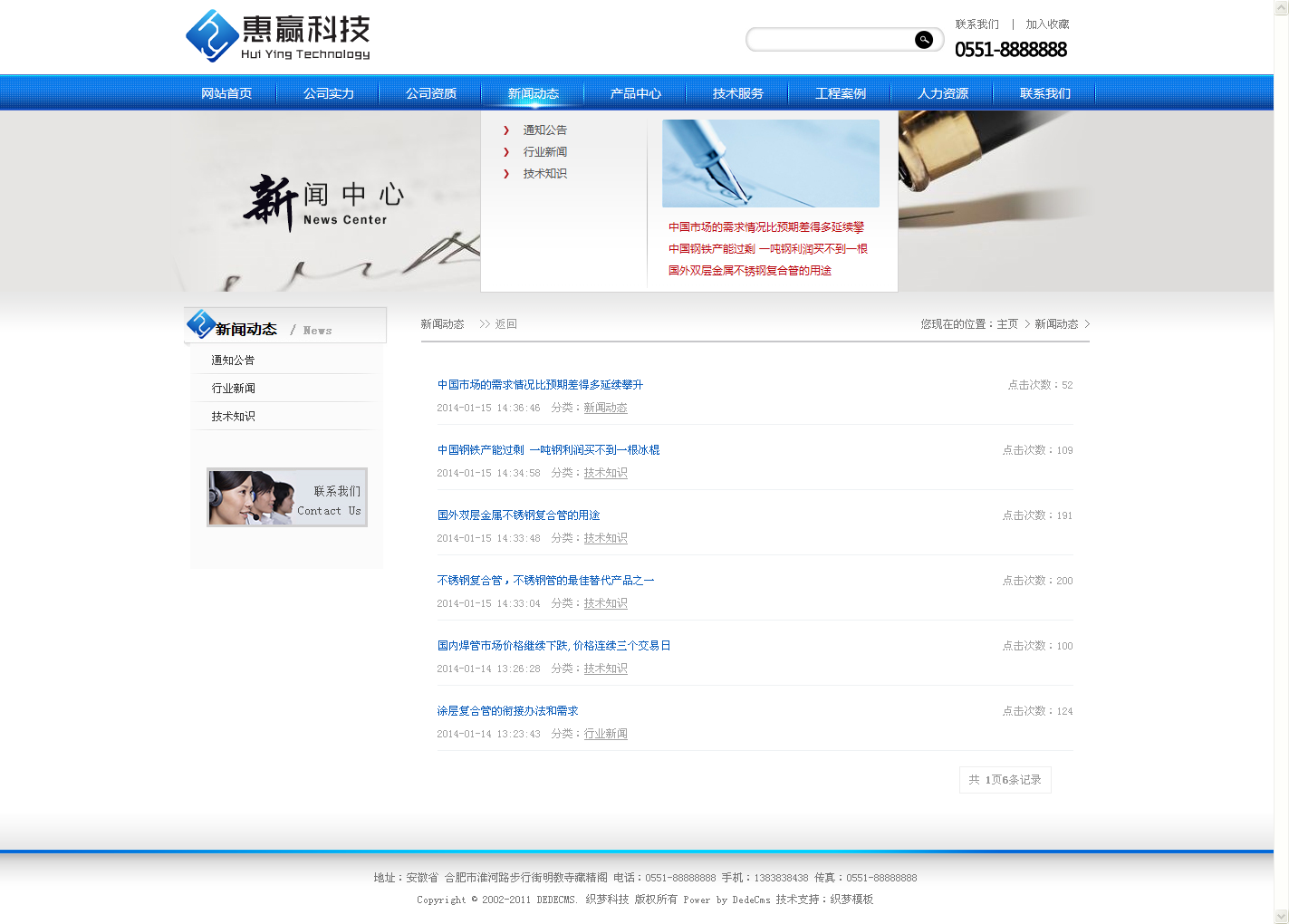
Task: Click the scrollbar up arrow
Action: pyautogui.click(x=1281, y=7)
